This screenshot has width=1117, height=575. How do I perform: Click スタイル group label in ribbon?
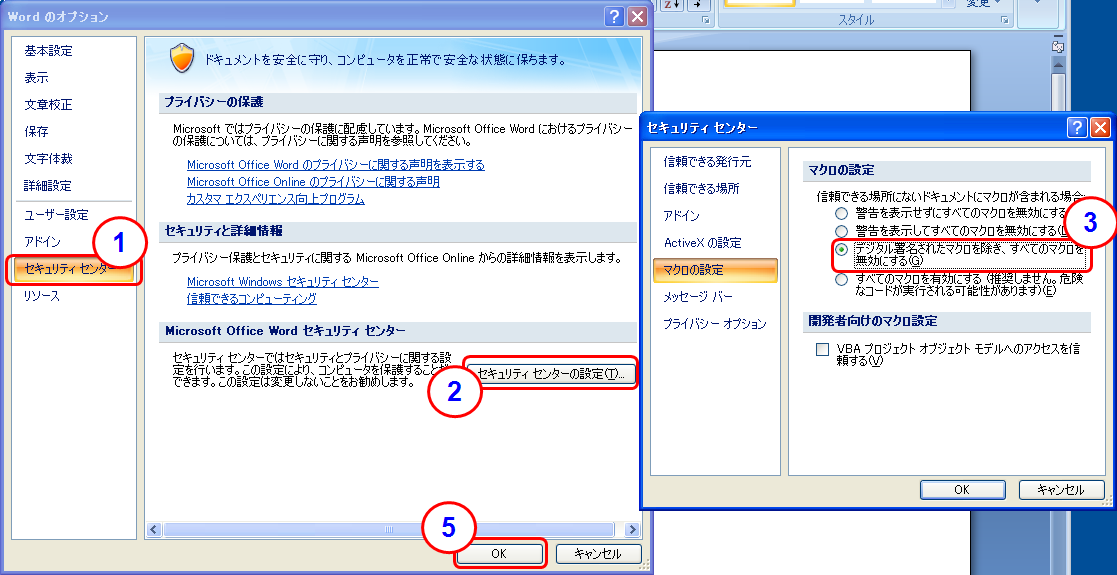[x=856, y=21]
